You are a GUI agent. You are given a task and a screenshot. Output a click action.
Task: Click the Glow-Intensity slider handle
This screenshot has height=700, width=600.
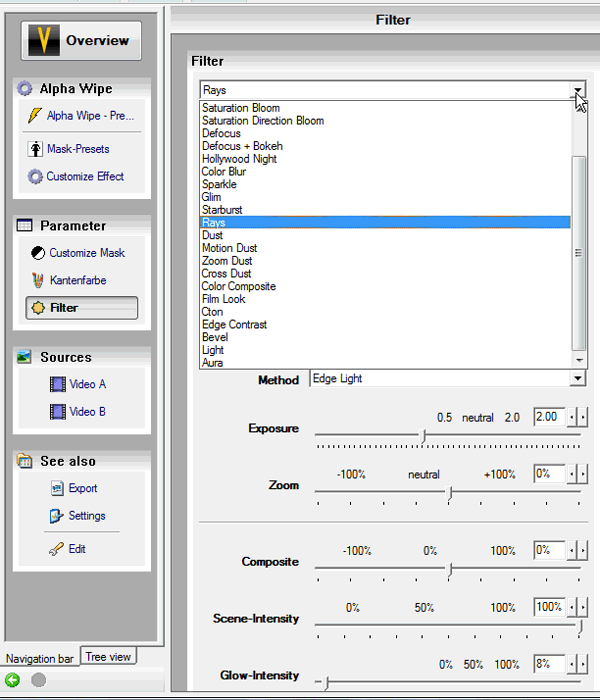pos(327,683)
